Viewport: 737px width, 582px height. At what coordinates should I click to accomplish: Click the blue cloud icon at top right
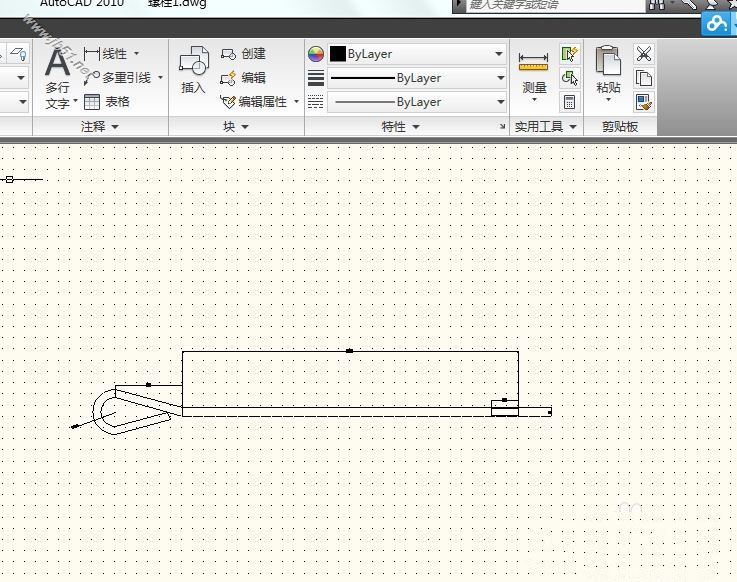(x=715, y=23)
